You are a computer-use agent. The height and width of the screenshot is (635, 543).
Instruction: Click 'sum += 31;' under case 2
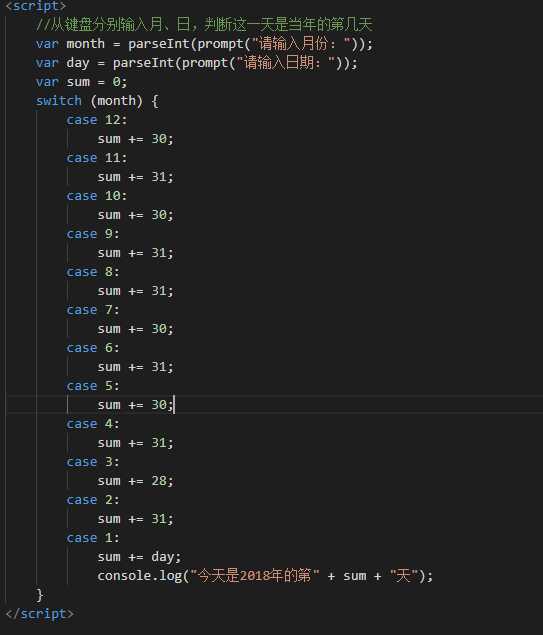pos(135,519)
